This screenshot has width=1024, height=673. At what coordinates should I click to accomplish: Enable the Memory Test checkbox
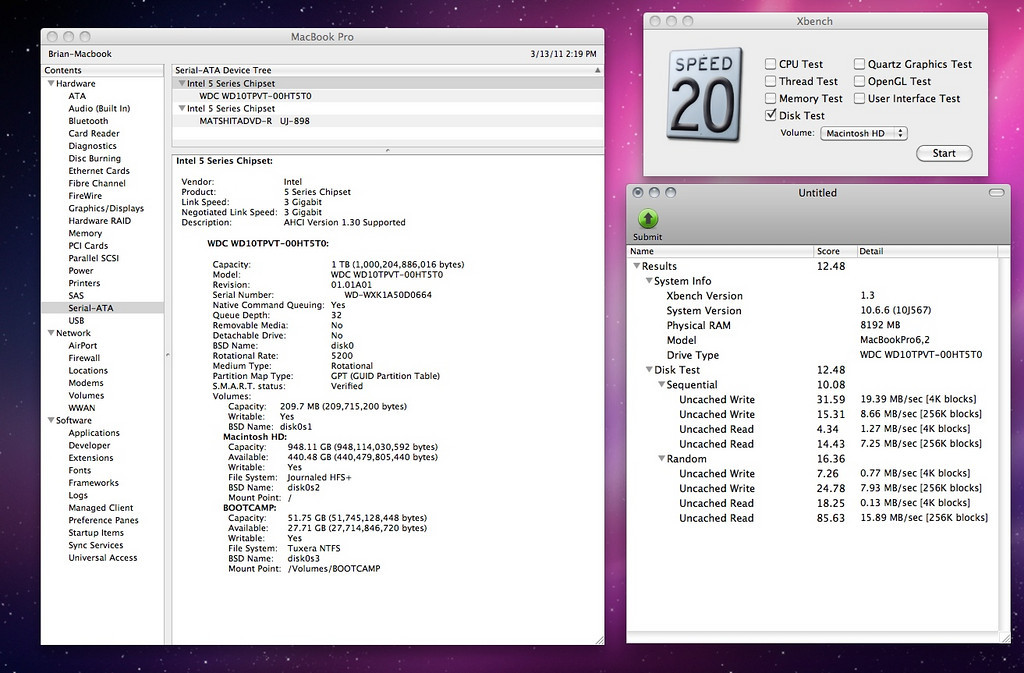(x=771, y=98)
